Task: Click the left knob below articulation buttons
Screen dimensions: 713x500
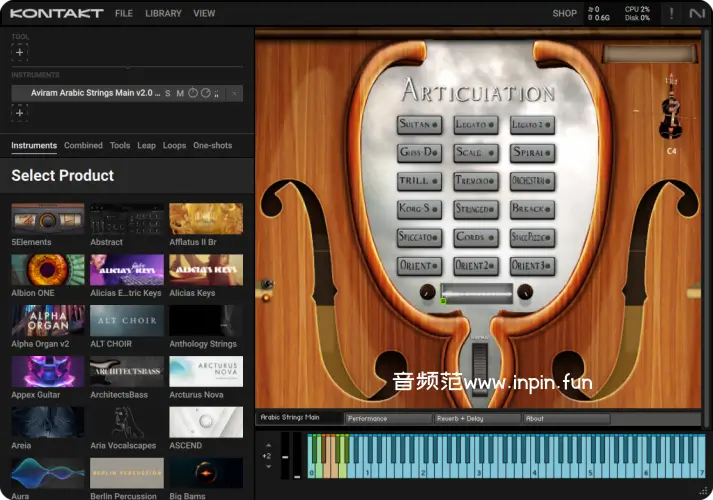Action: coord(428,293)
